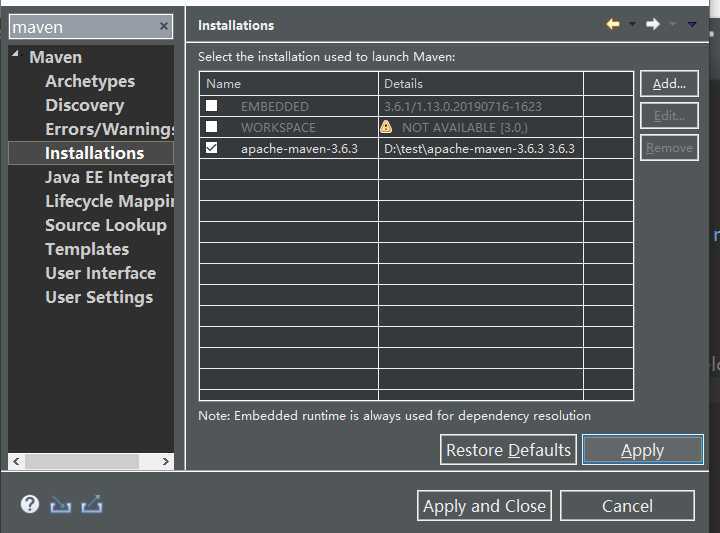Image resolution: width=720 pixels, height=533 pixels.
Task: Open back history dropdown arrow
Action: click(632, 24)
